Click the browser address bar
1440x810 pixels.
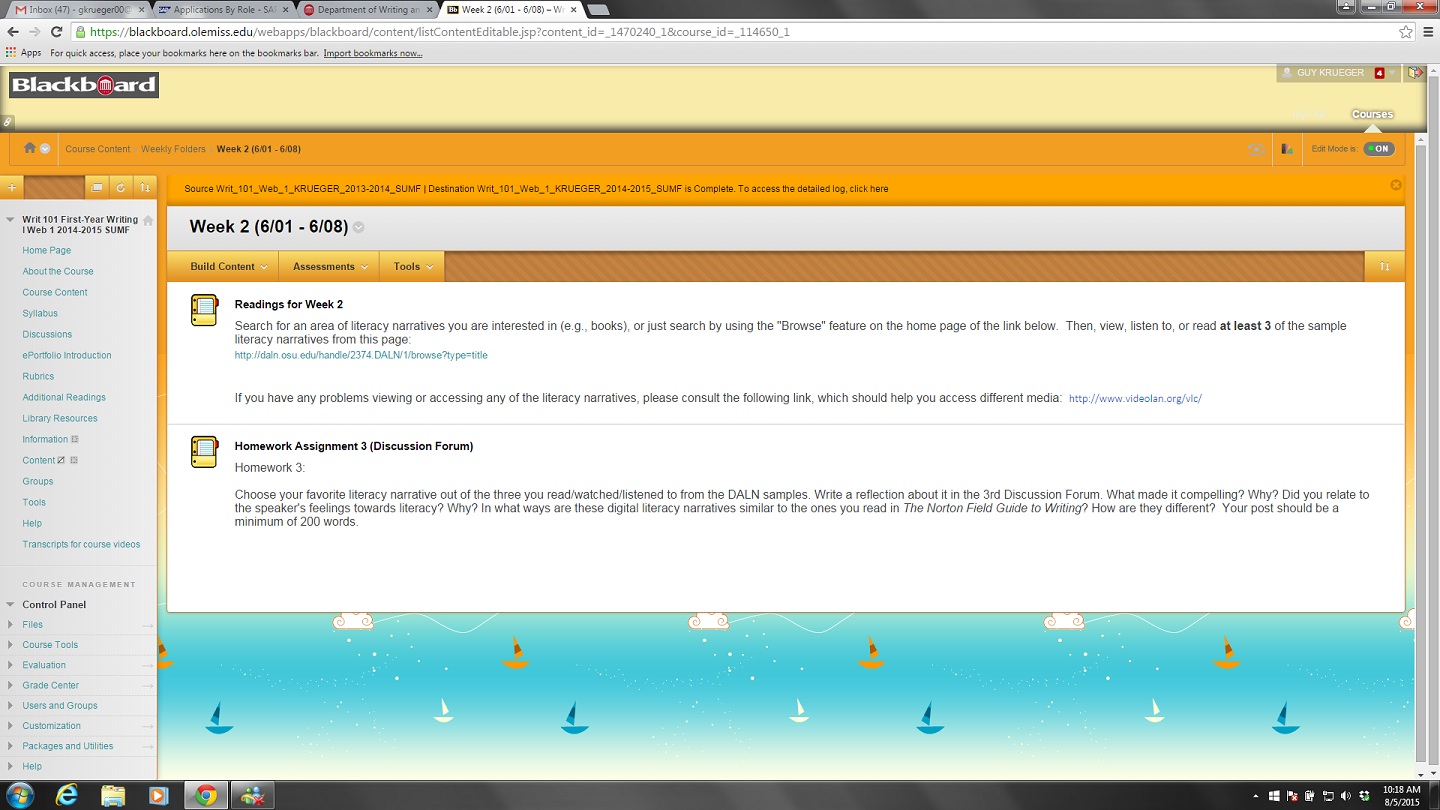pyautogui.click(x=700, y=32)
